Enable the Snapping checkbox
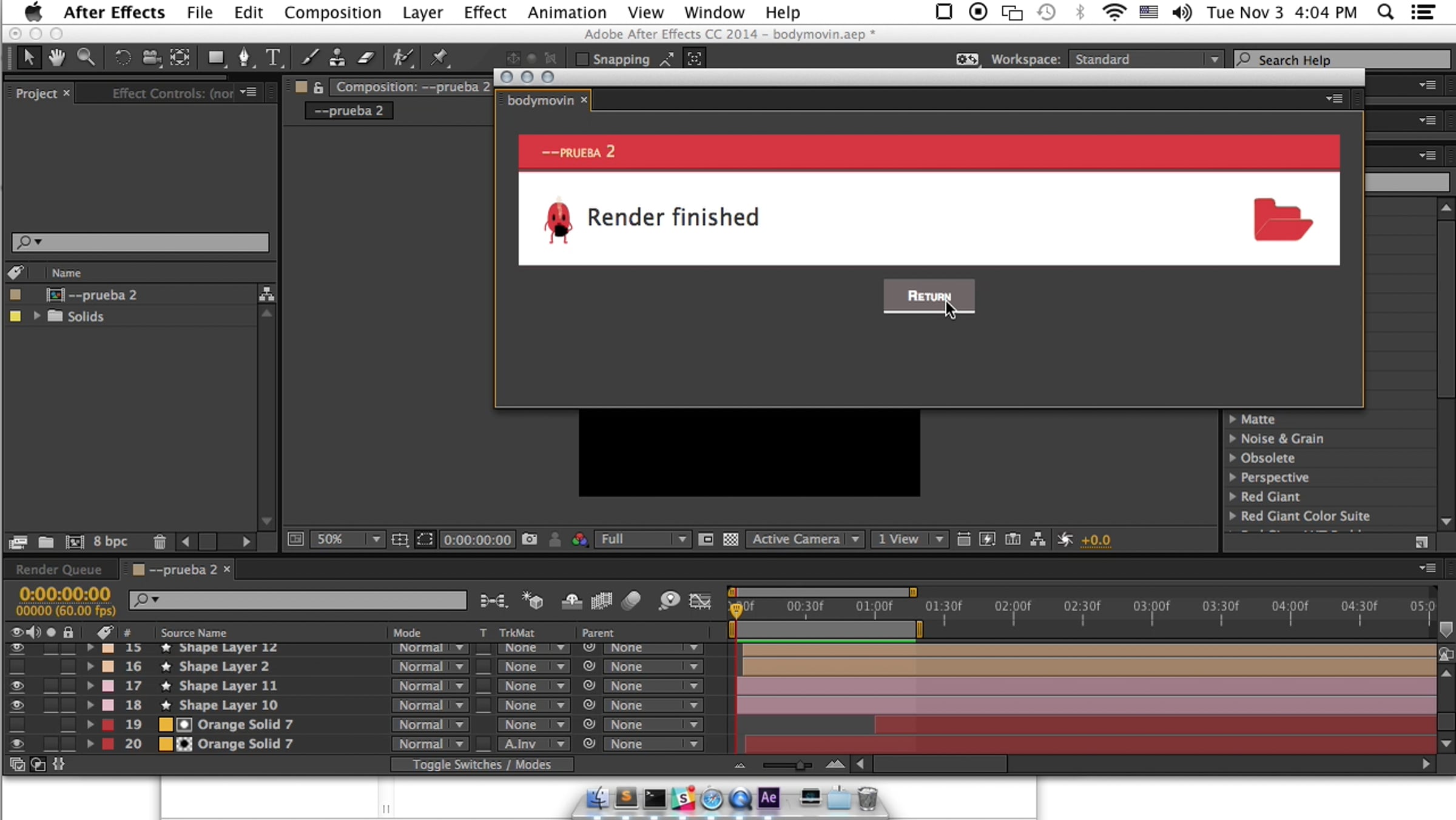1456x820 pixels. (582, 59)
